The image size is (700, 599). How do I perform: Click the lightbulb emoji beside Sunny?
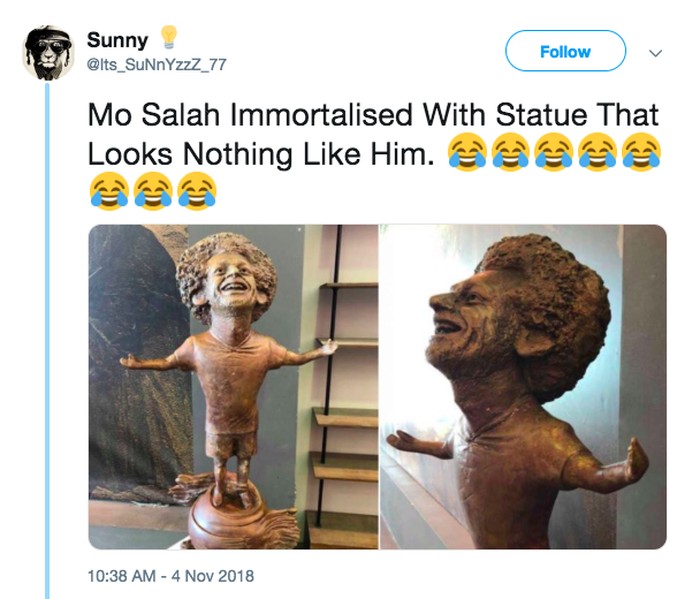tap(168, 39)
